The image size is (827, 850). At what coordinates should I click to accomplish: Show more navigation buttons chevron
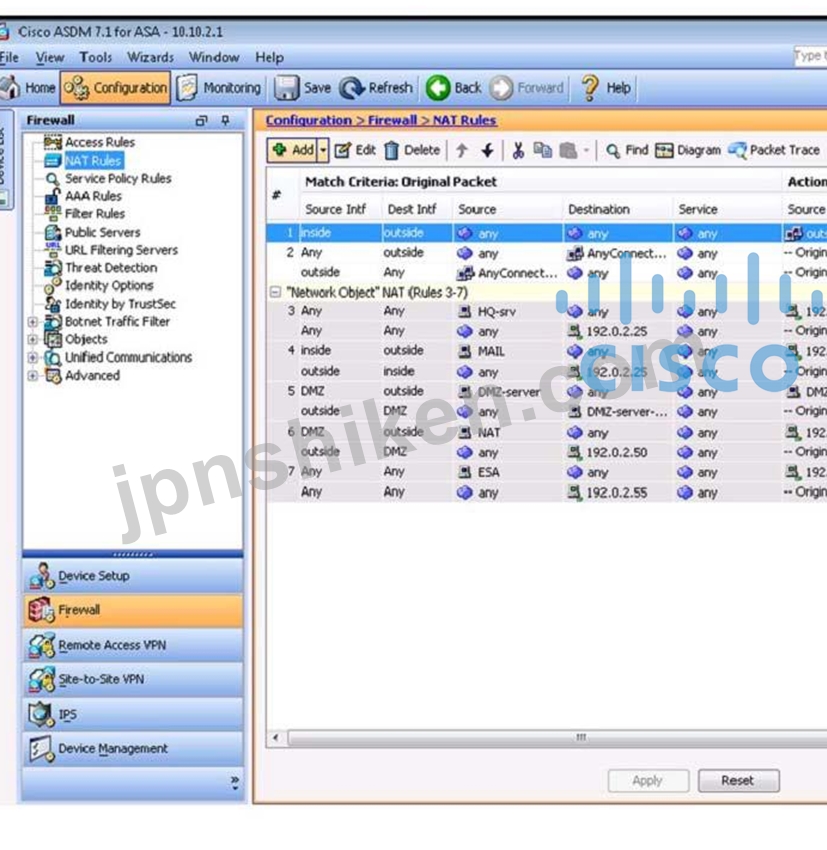(235, 782)
